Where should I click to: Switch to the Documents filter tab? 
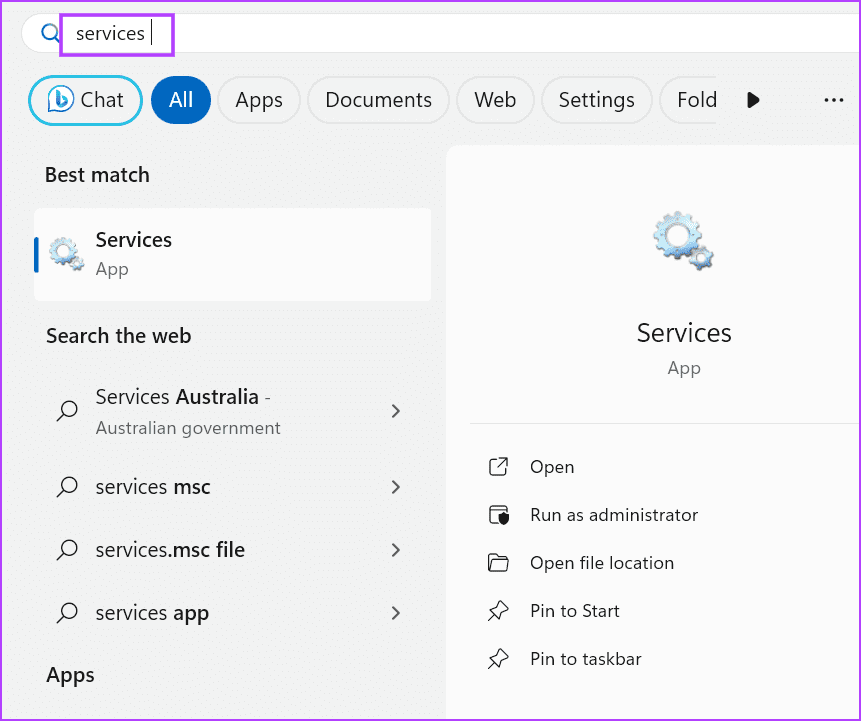[x=378, y=100]
